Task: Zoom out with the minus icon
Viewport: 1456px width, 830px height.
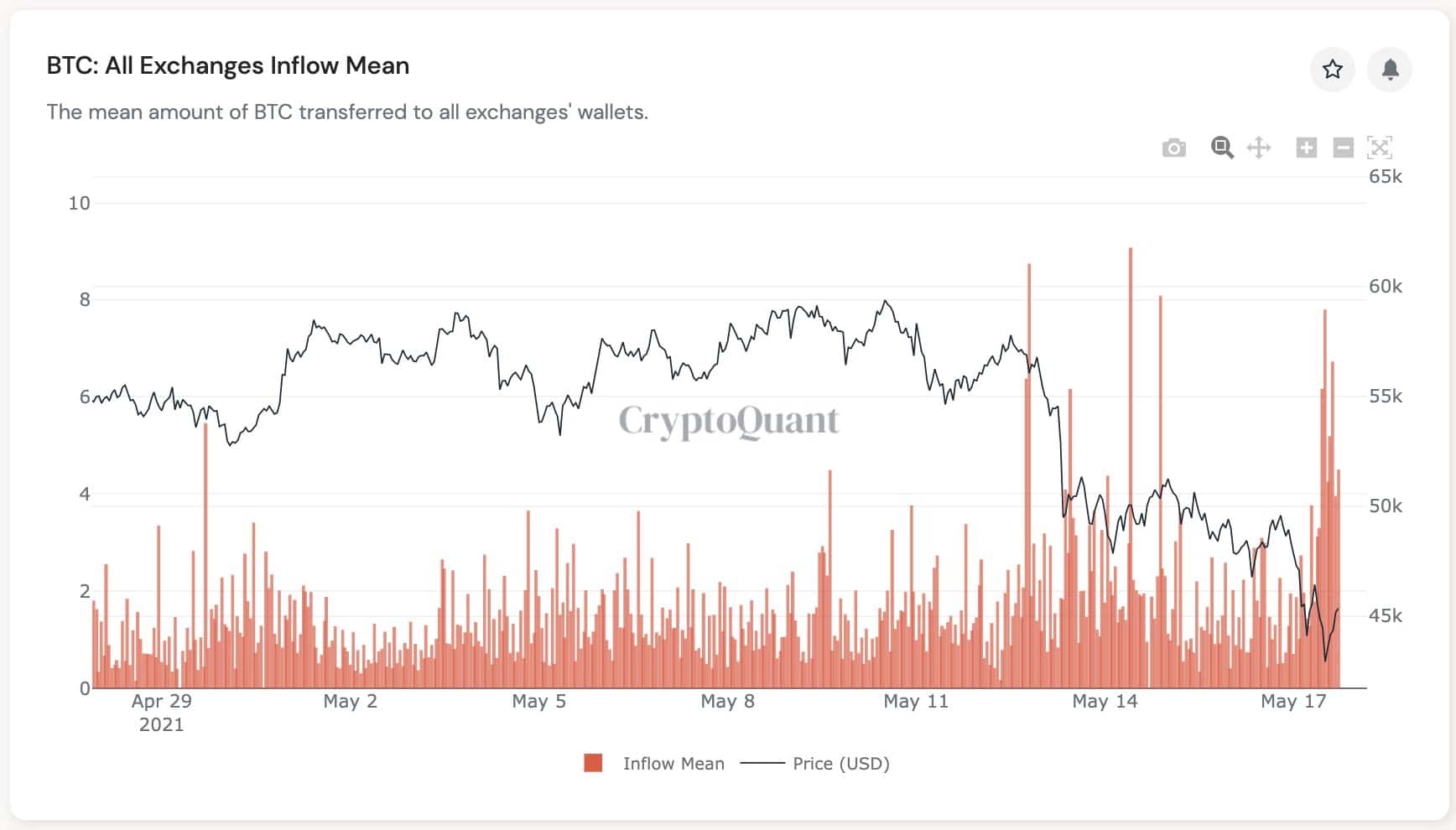Action: tap(1344, 148)
